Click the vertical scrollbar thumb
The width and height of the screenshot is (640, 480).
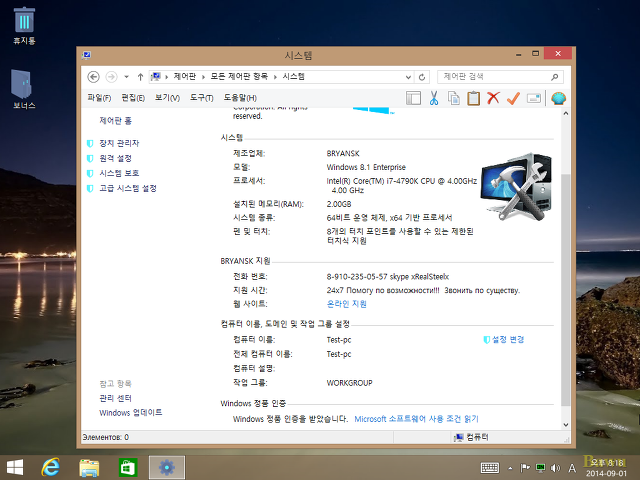pyautogui.click(x=566, y=290)
